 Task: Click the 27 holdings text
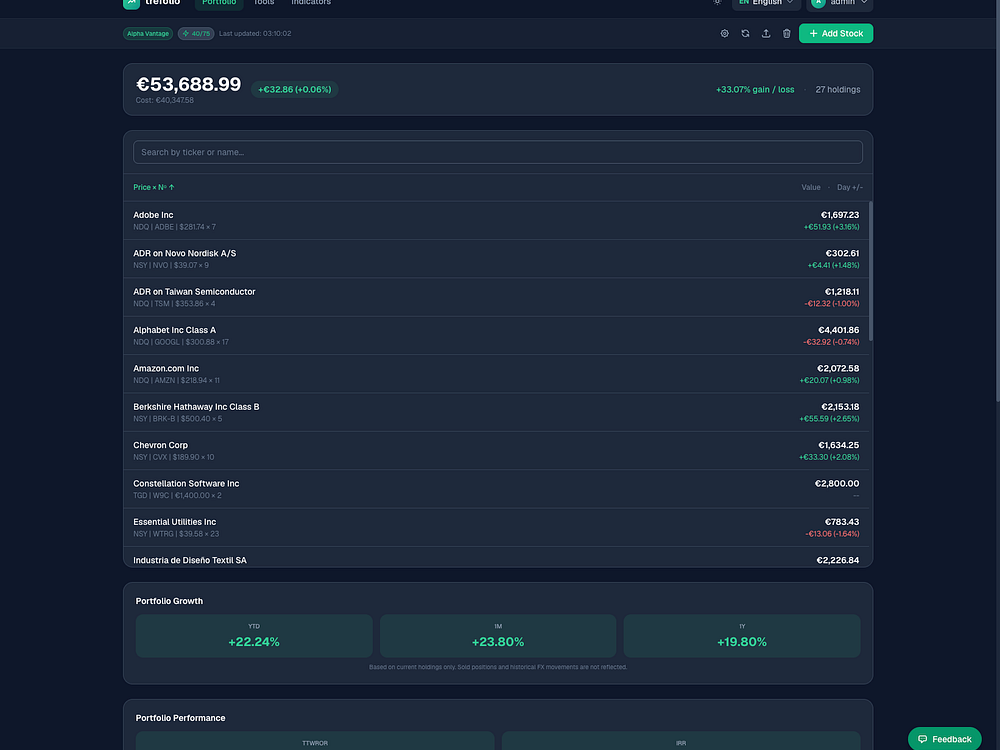[837, 89]
